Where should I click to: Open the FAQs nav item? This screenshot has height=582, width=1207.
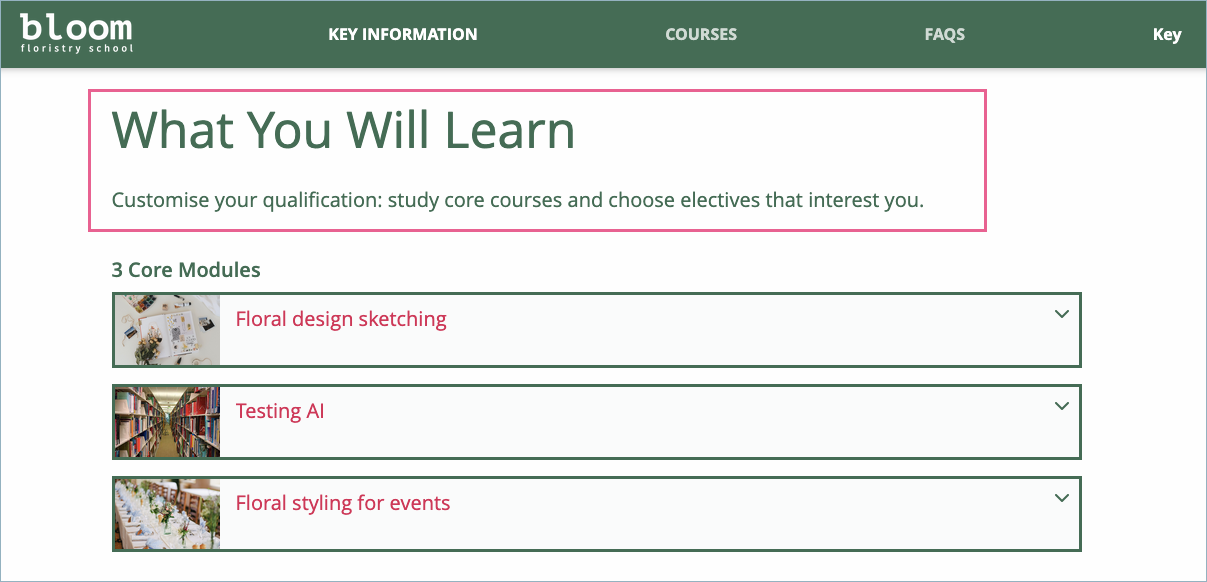(x=944, y=34)
